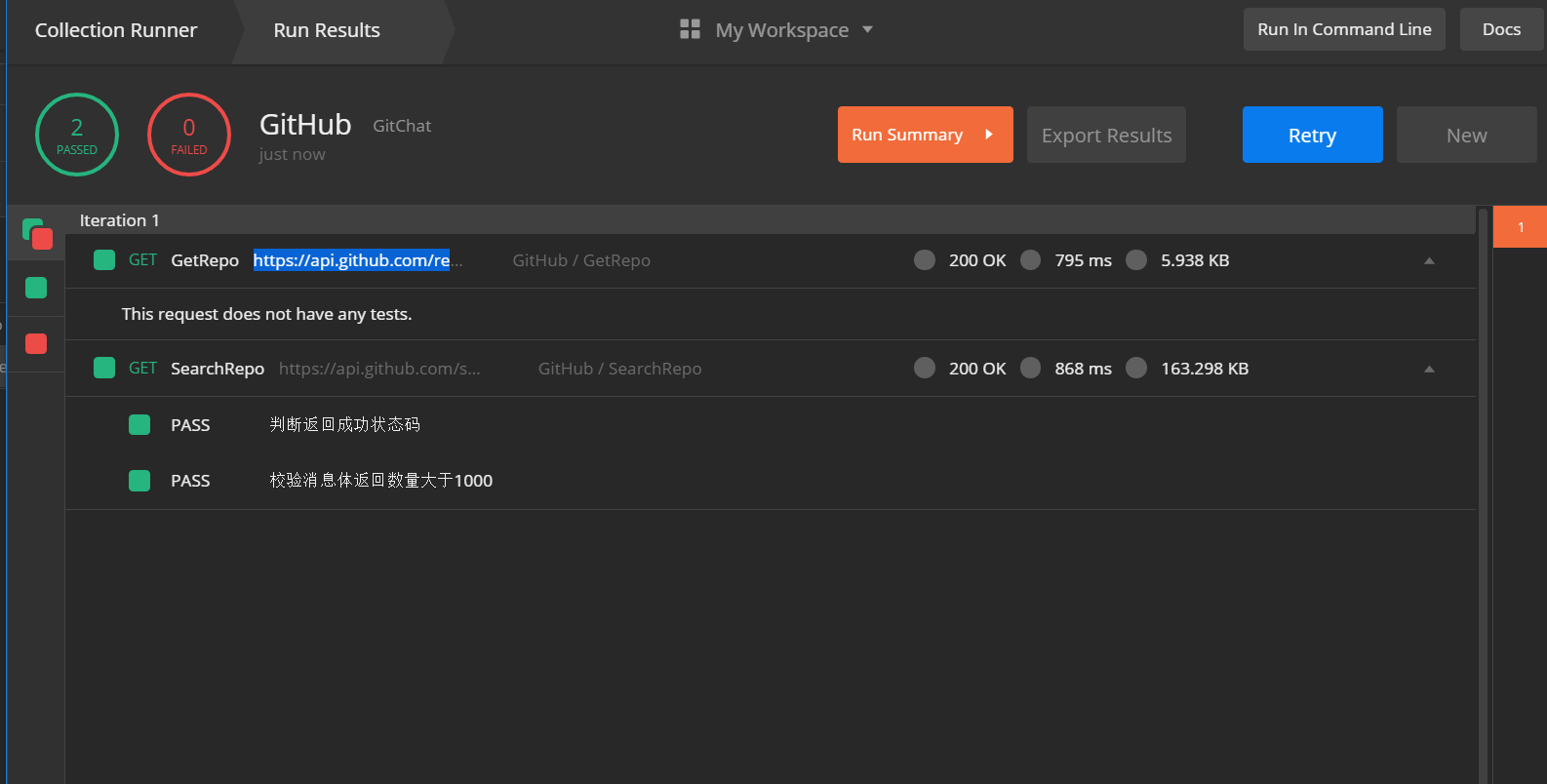Switch to the Run Results tab

[x=327, y=30]
